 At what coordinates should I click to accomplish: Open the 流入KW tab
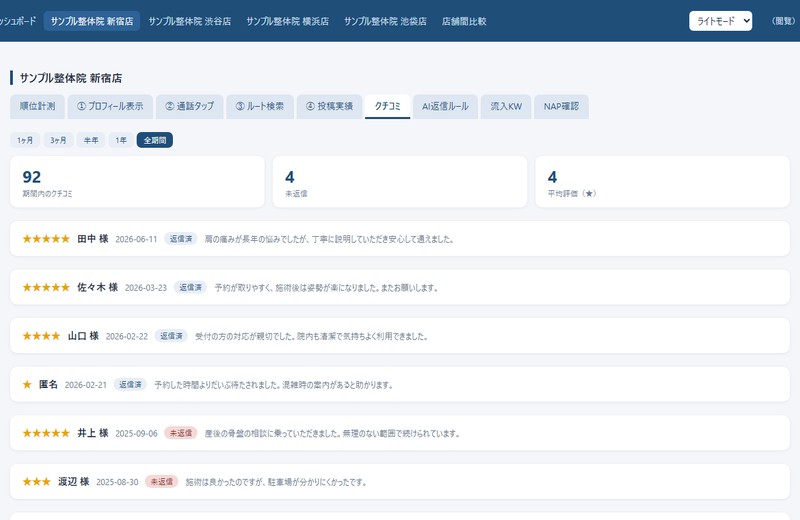click(x=506, y=106)
